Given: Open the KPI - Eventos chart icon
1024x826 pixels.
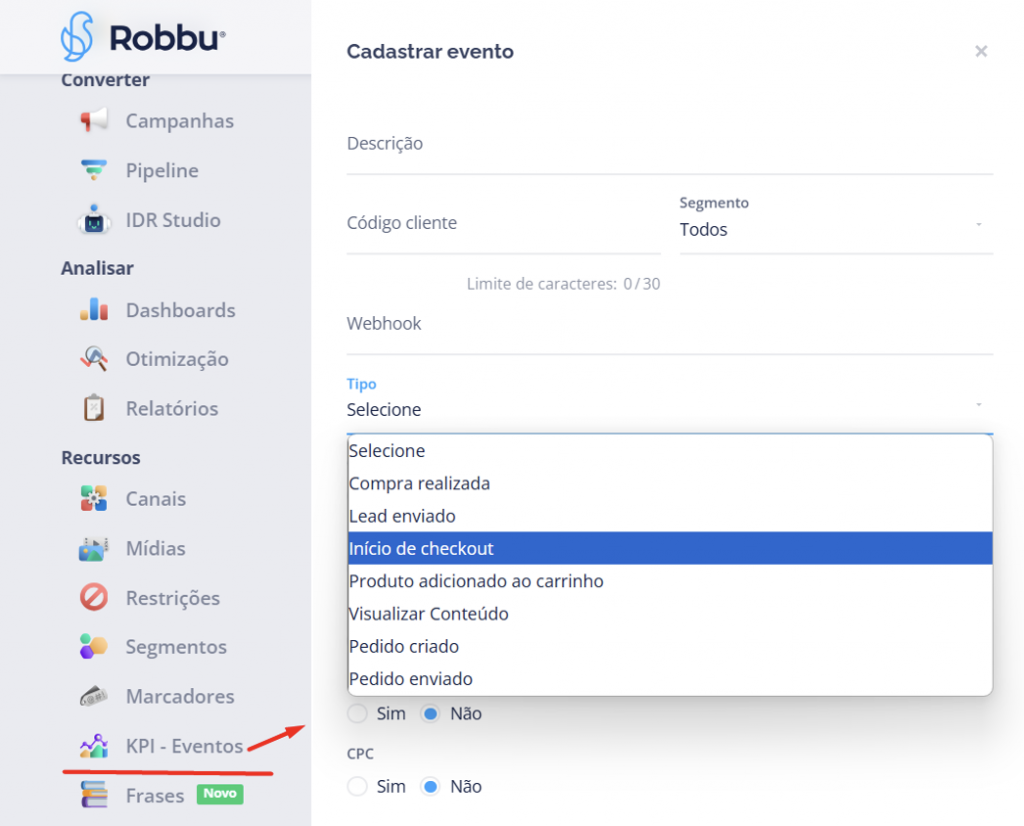Looking at the screenshot, I should [94, 746].
